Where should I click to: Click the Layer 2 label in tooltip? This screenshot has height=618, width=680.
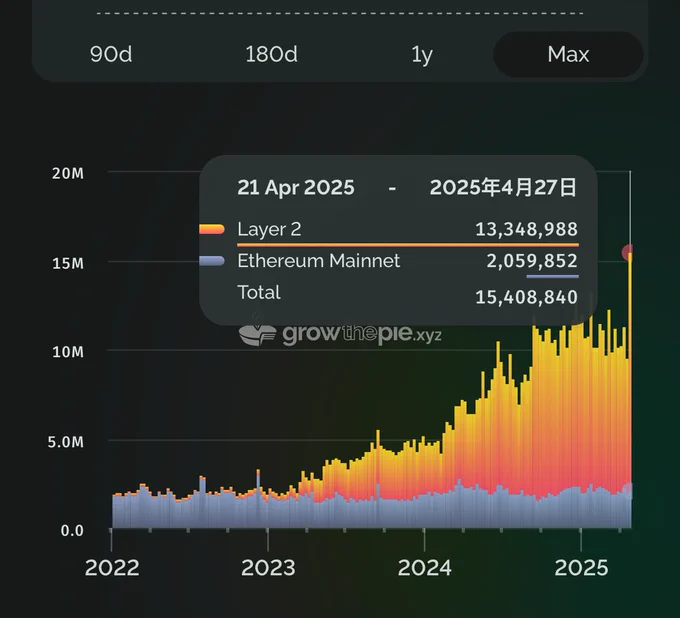pos(269,229)
